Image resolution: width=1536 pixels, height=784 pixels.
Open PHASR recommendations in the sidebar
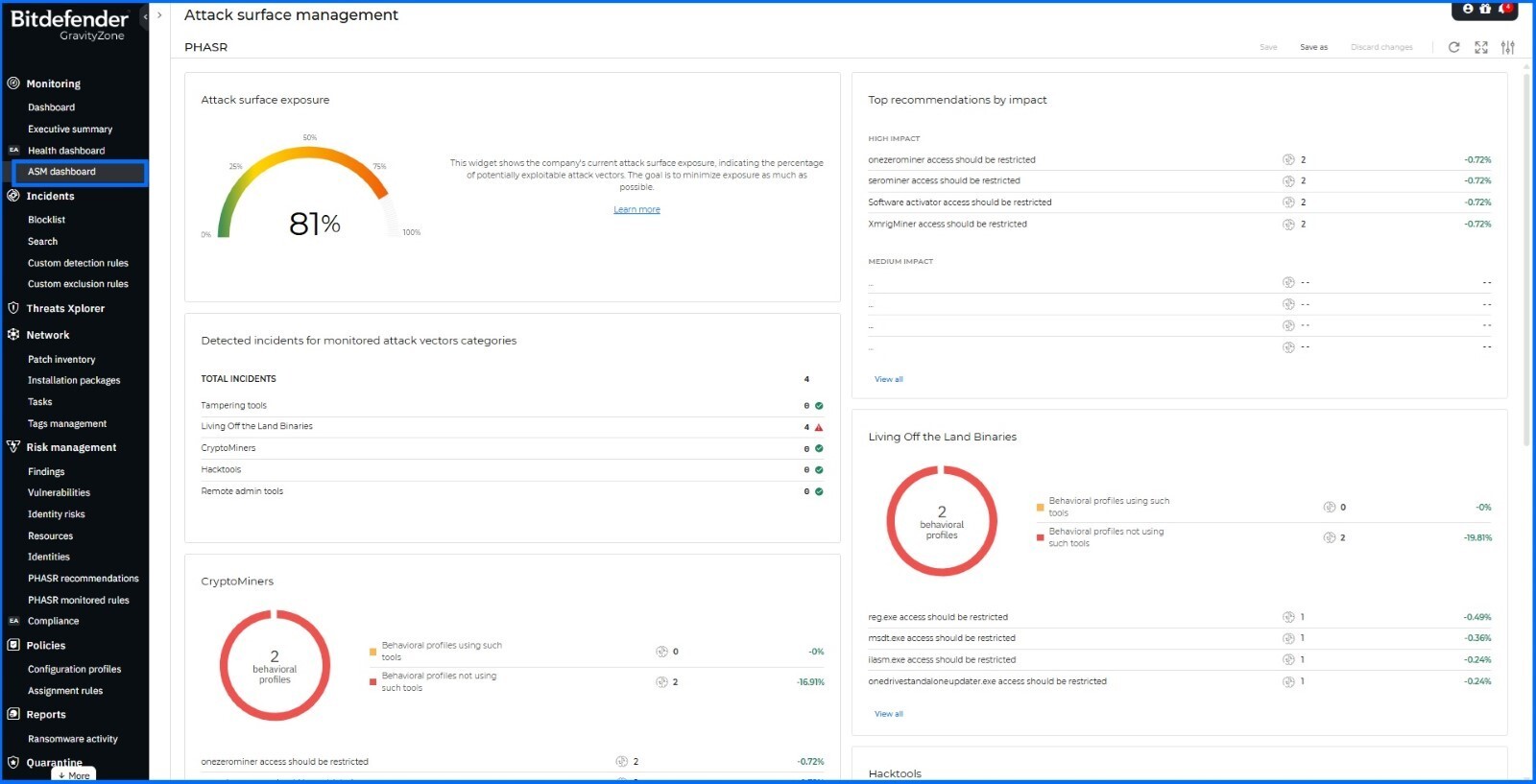click(83, 579)
